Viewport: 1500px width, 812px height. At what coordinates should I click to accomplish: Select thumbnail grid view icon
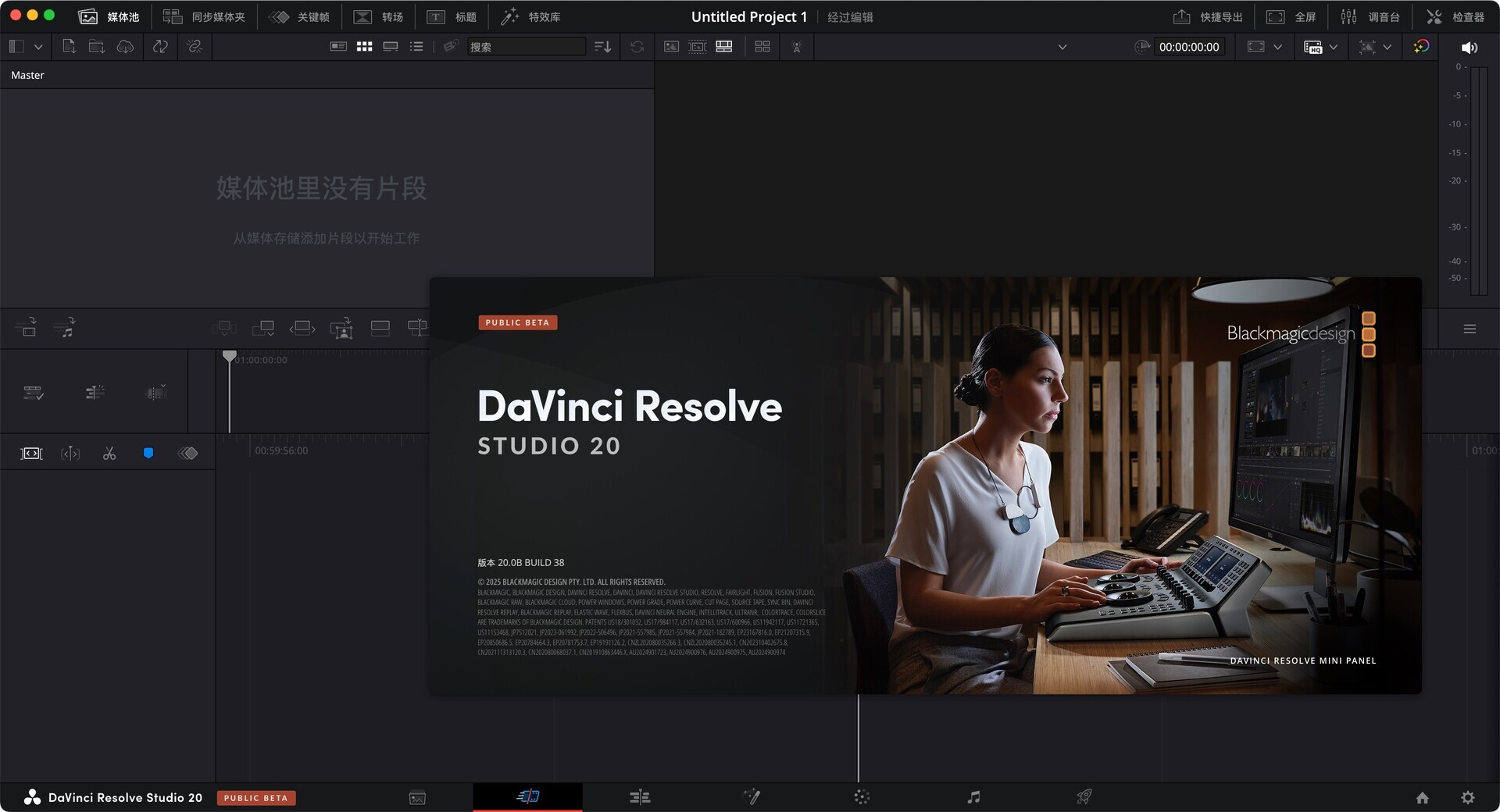click(364, 47)
